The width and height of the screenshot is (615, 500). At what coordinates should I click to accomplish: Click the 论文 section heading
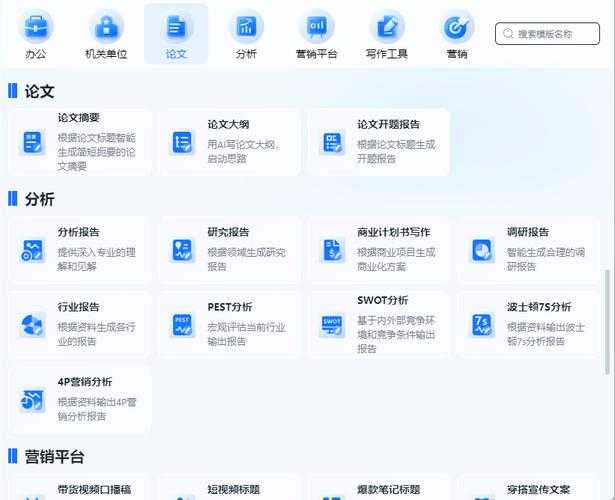click(39, 91)
